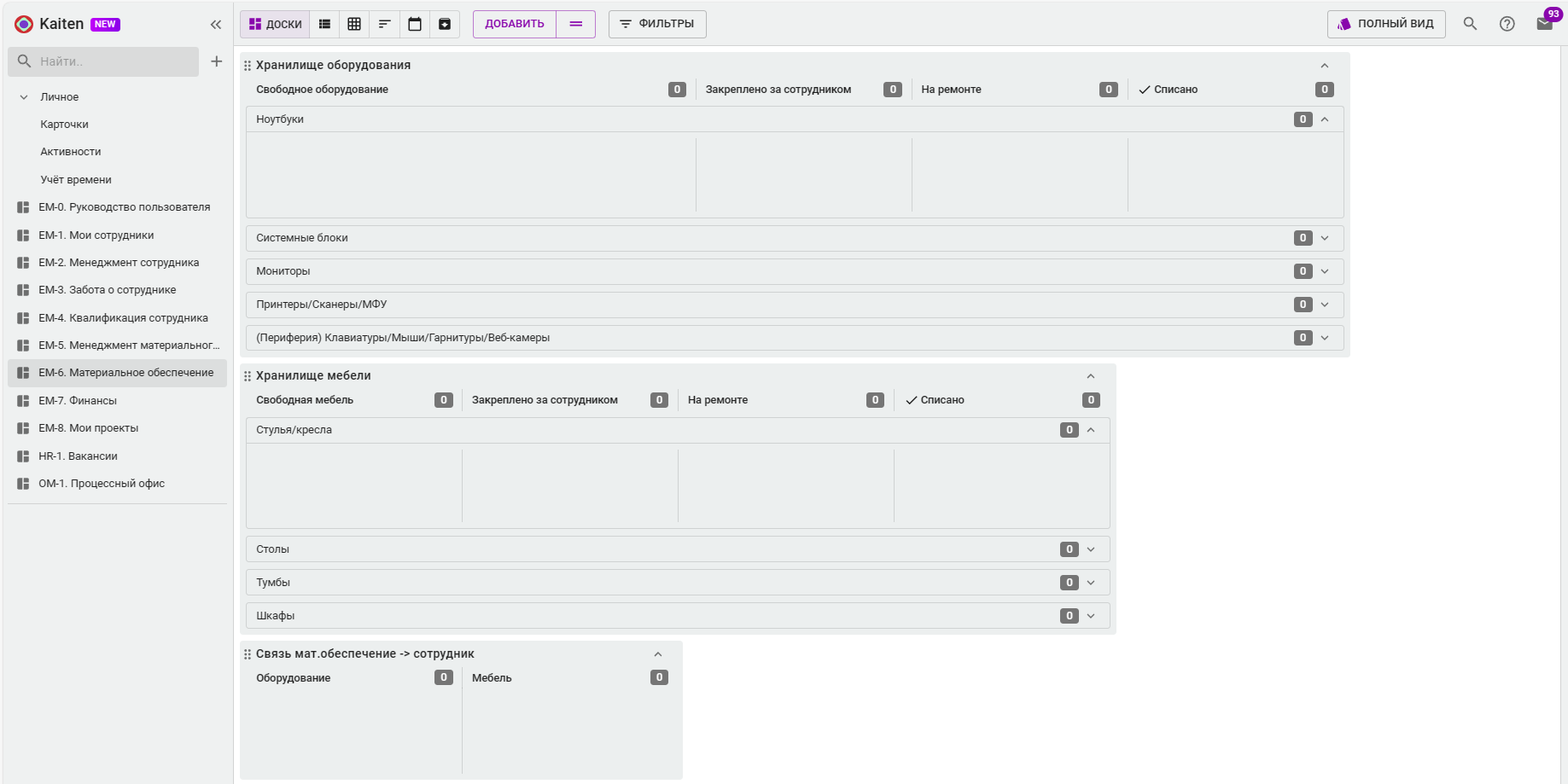
Task: Click the ПОЛНЫЙ ВИД button
Action: click(1386, 24)
